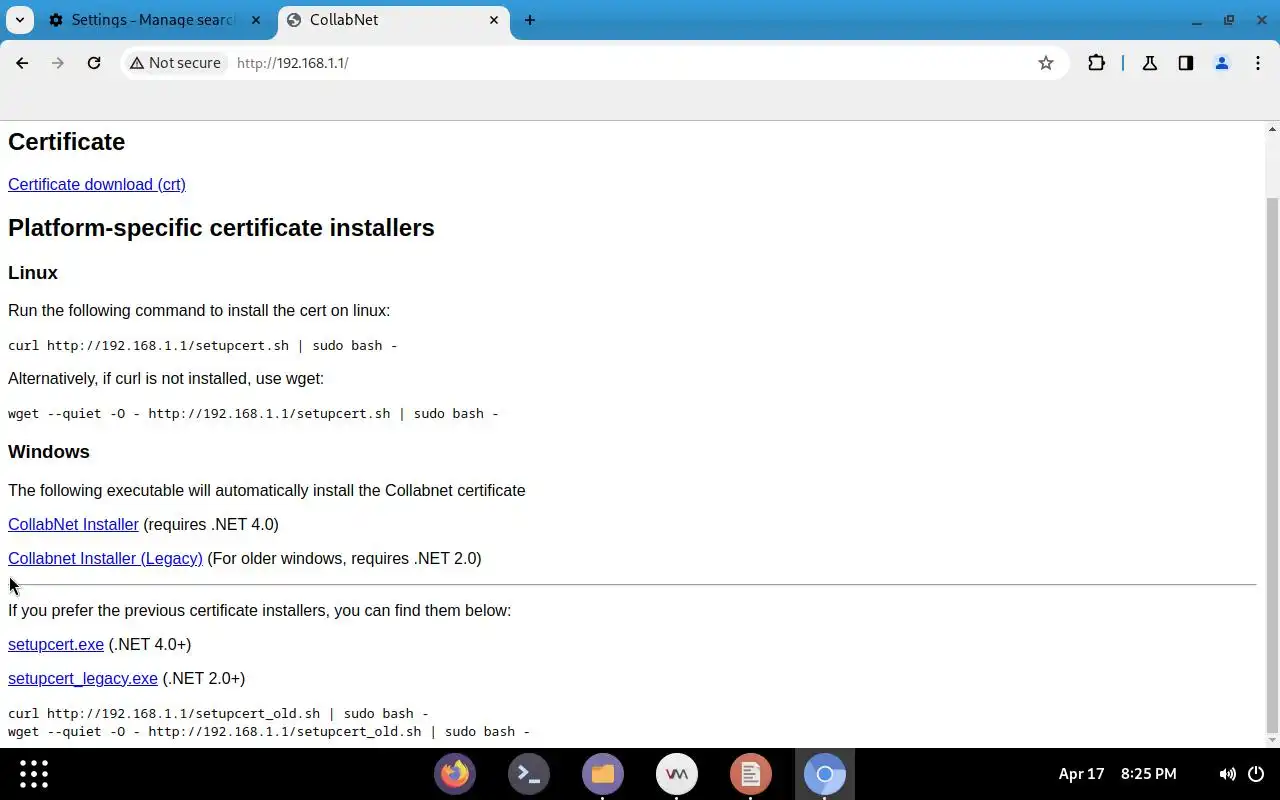Screen dimensions: 1280x800
Task: Open the Terminal from the taskbar
Action: click(x=529, y=774)
